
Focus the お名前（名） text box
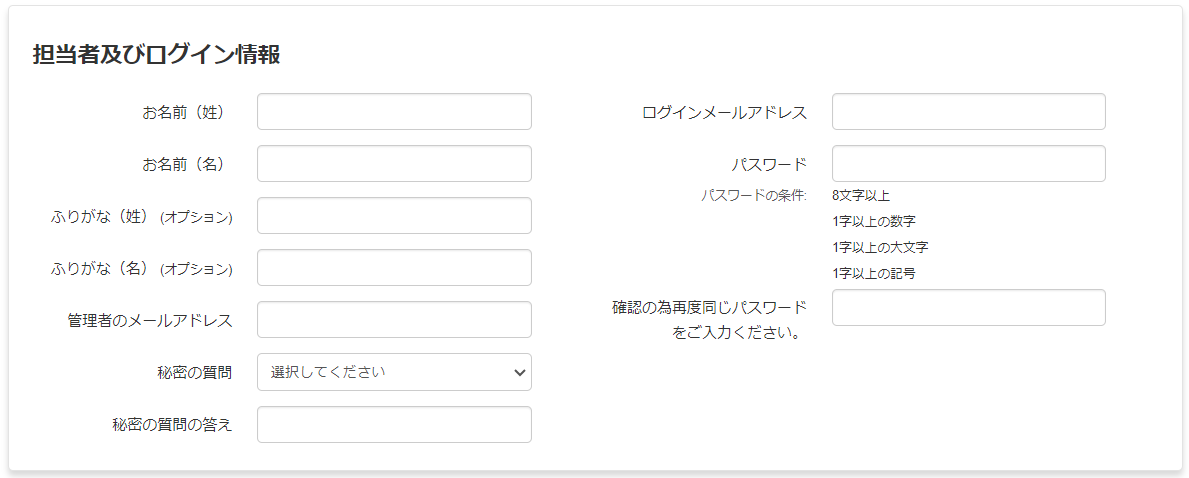pyautogui.click(x=394, y=164)
